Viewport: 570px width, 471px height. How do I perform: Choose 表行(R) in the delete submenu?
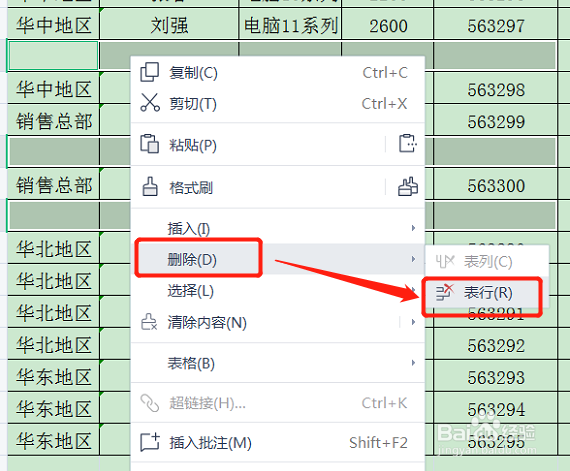[487, 293]
